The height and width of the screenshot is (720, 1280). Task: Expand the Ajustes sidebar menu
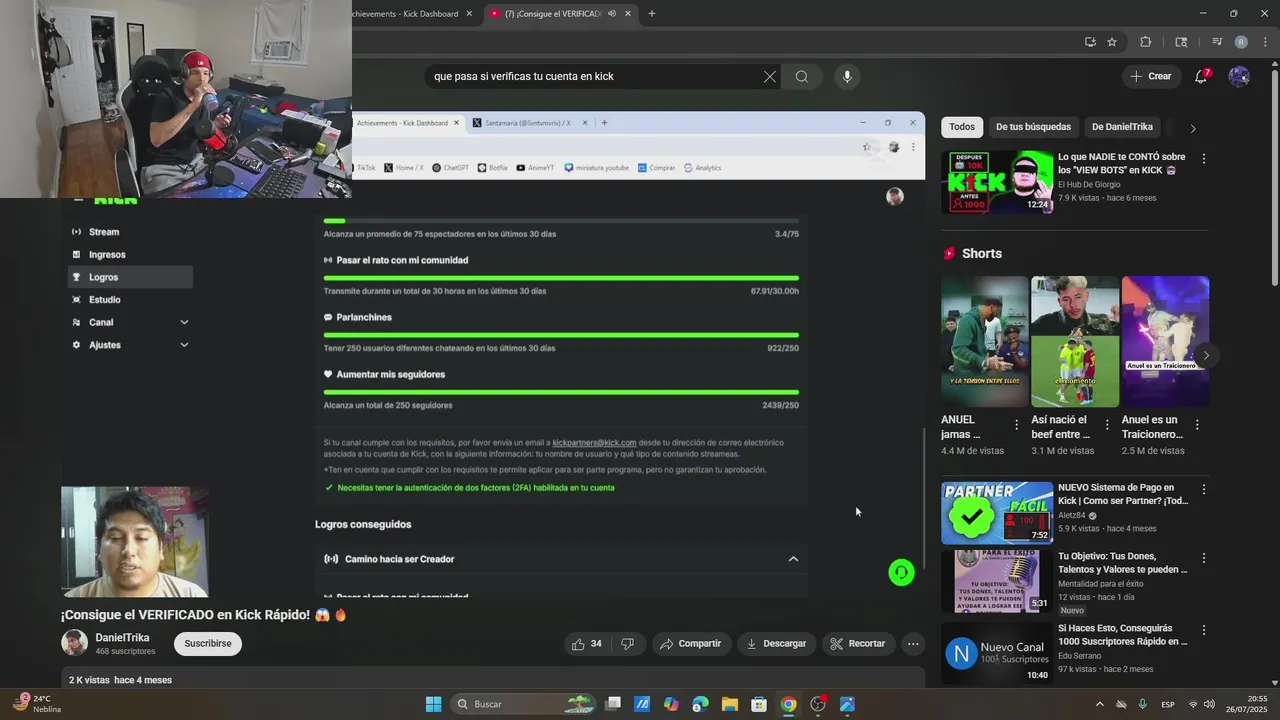pos(184,345)
